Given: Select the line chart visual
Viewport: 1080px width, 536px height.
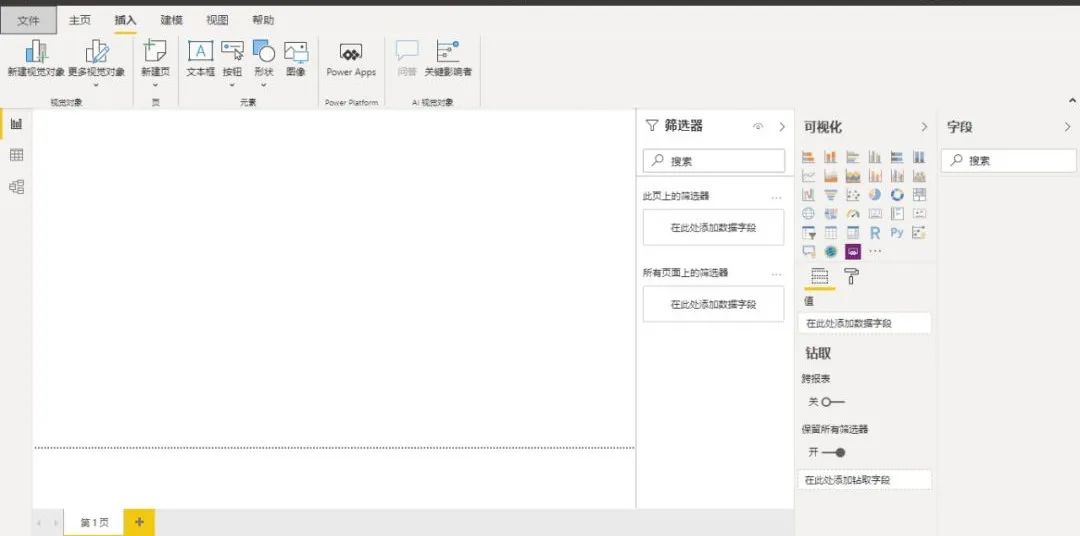Looking at the screenshot, I should pyautogui.click(x=809, y=176).
